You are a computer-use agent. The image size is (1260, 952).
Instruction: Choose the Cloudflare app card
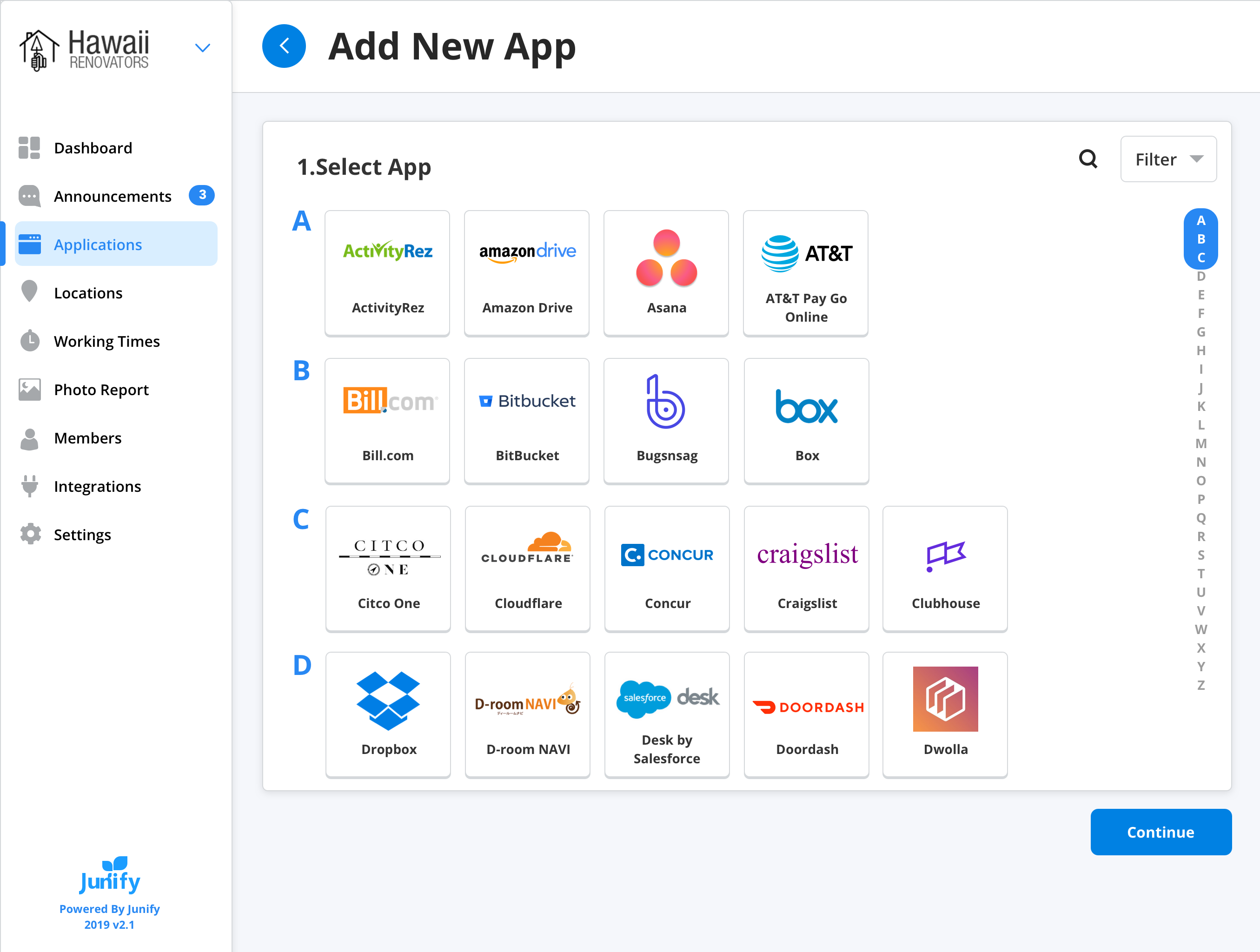[x=527, y=569]
